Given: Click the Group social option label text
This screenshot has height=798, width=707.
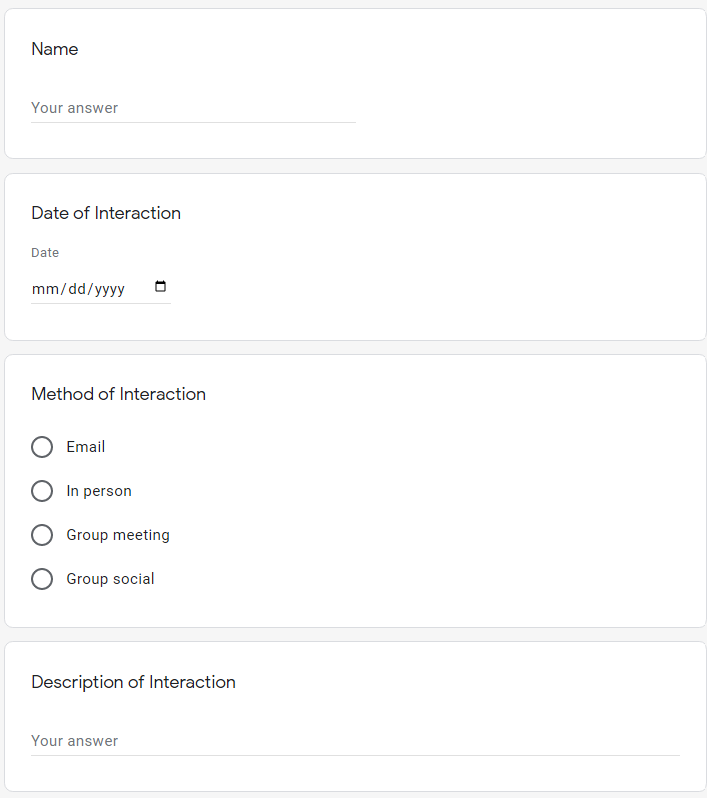Looking at the screenshot, I should 110,579.
